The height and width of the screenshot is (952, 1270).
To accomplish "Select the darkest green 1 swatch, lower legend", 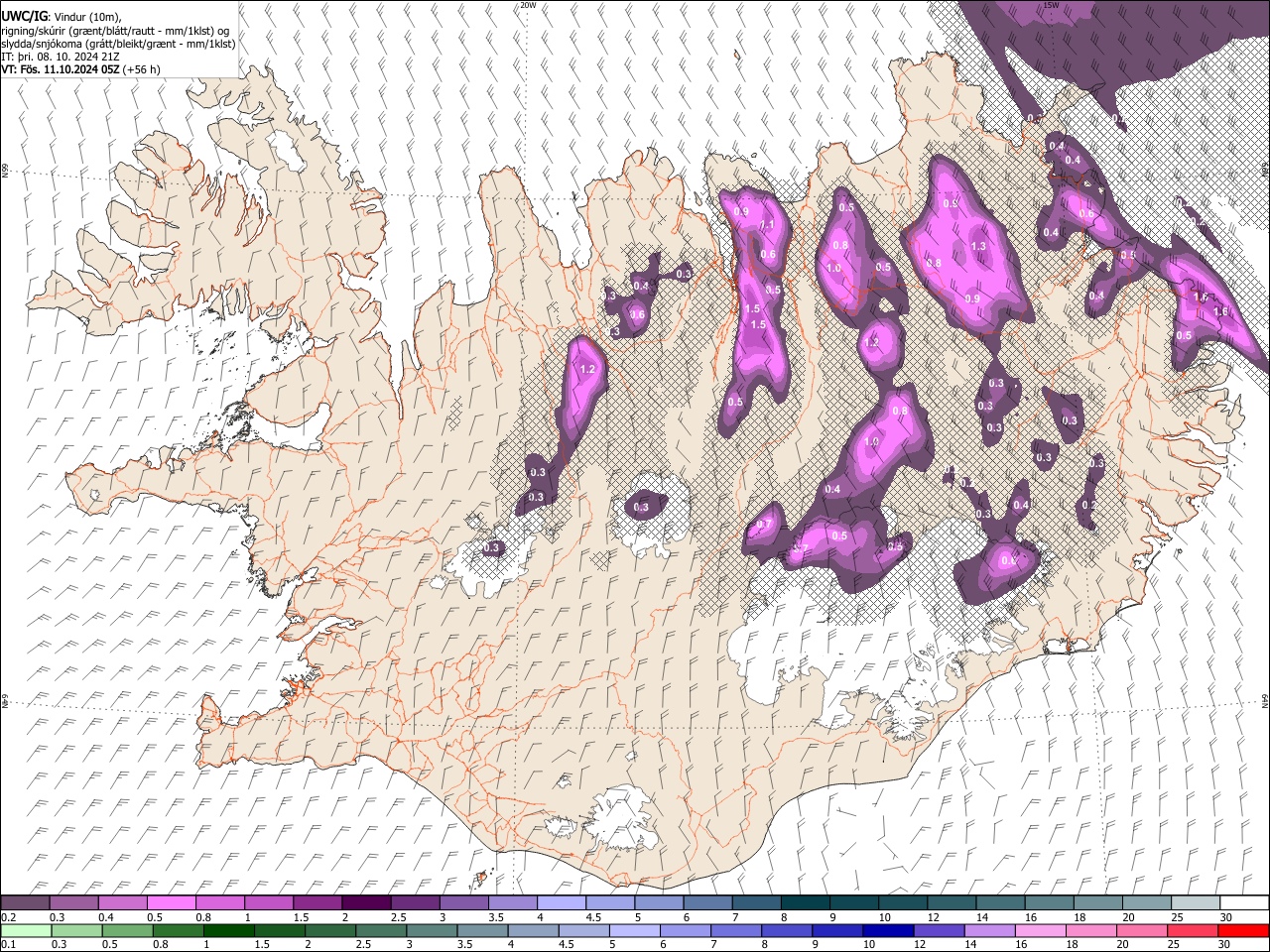I will click(229, 931).
